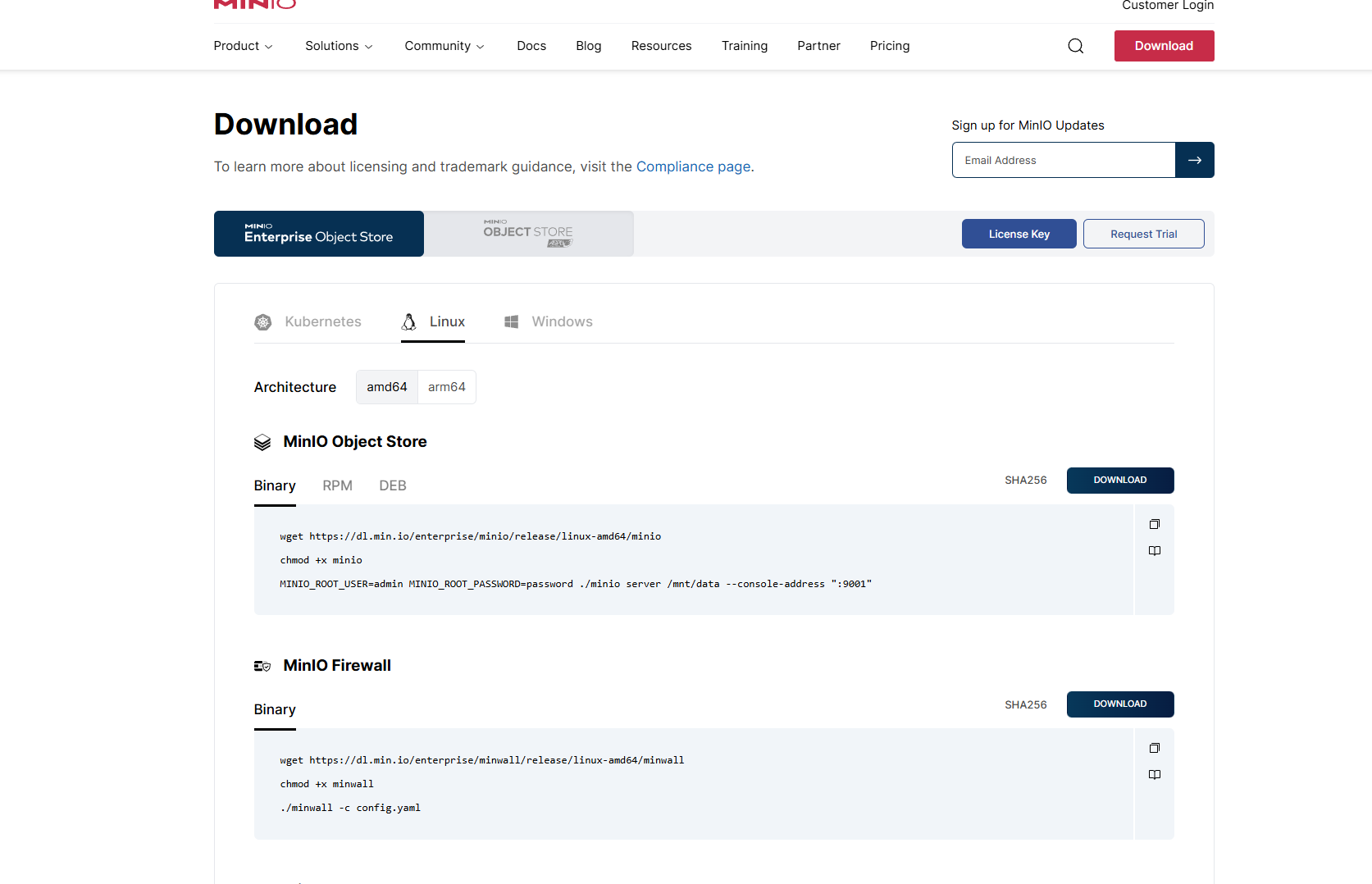This screenshot has height=884, width=1372.
Task: Select Binary tab under MinIO Firewall
Action: [x=275, y=709]
